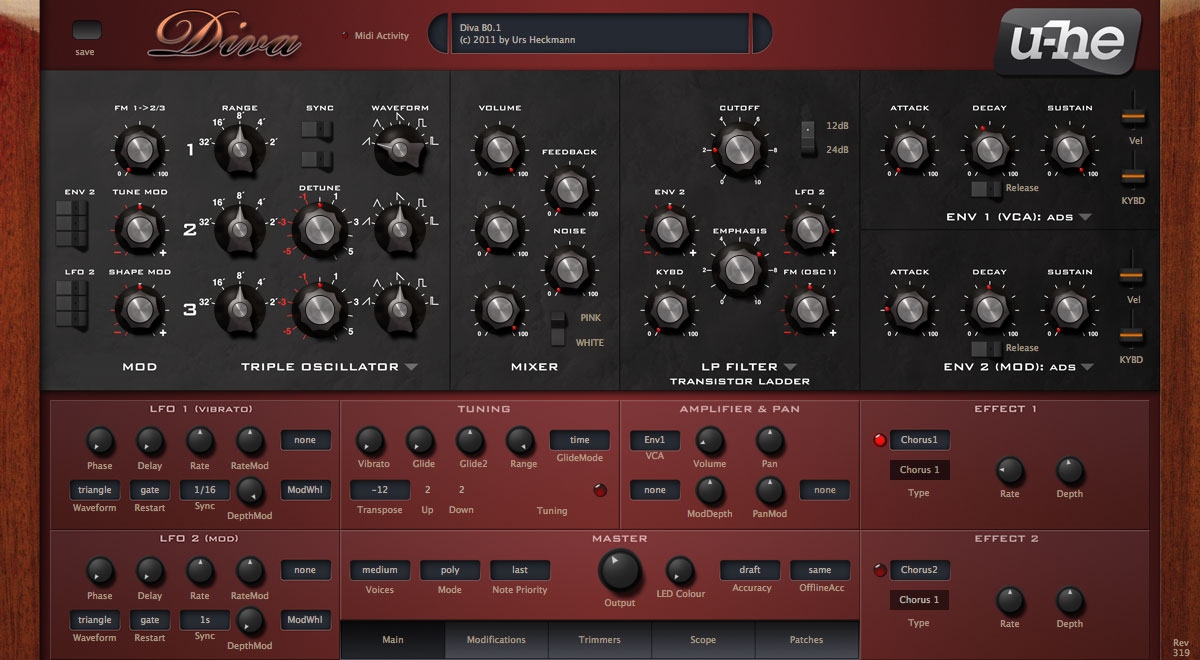Open the Voices medium selector
The width and height of the screenshot is (1200, 660).
(380, 570)
